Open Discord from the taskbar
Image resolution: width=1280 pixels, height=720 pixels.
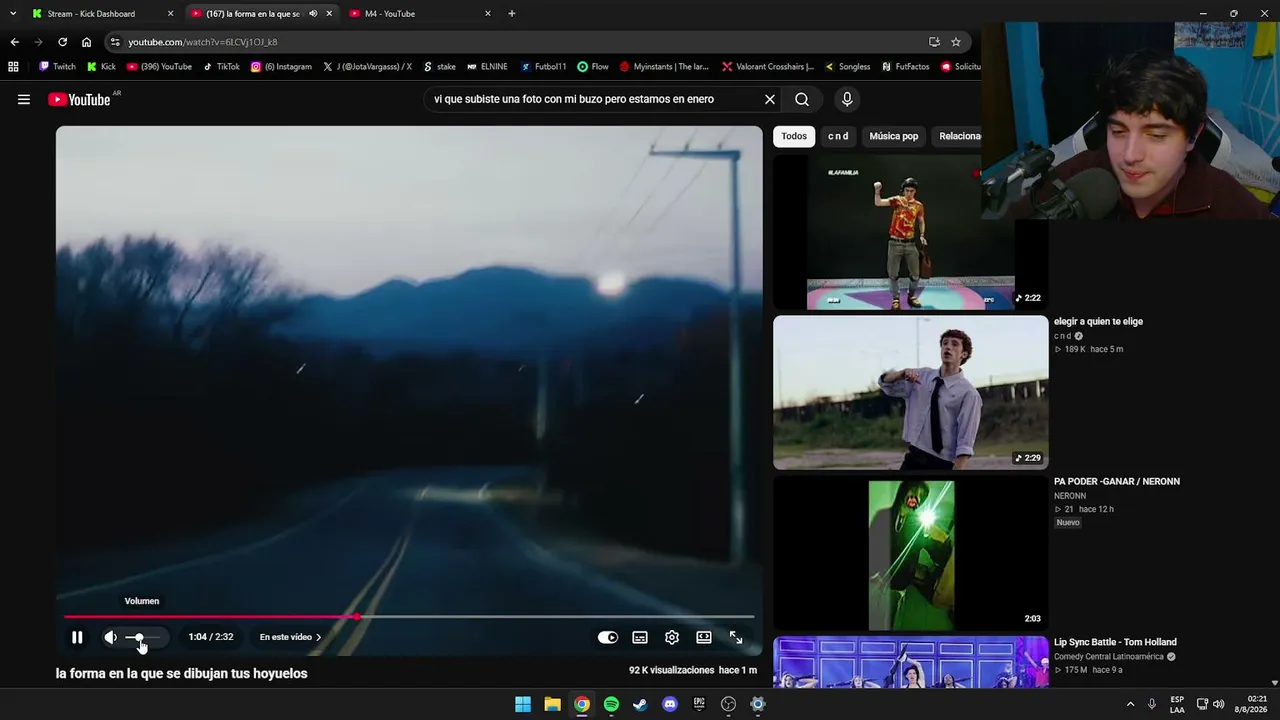coord(670,704)
